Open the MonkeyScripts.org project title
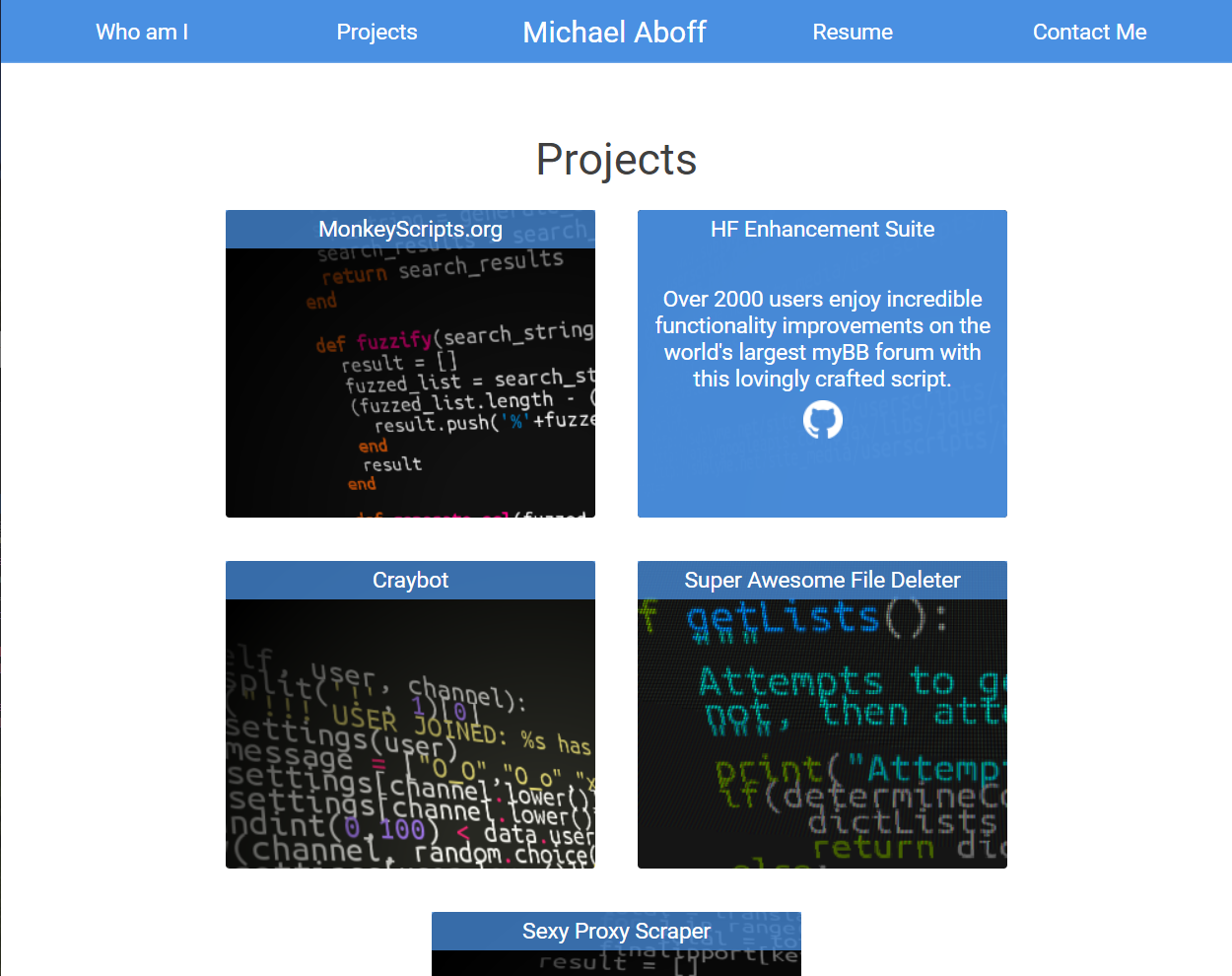1232x976 pixels. click(x=410, y=230)
